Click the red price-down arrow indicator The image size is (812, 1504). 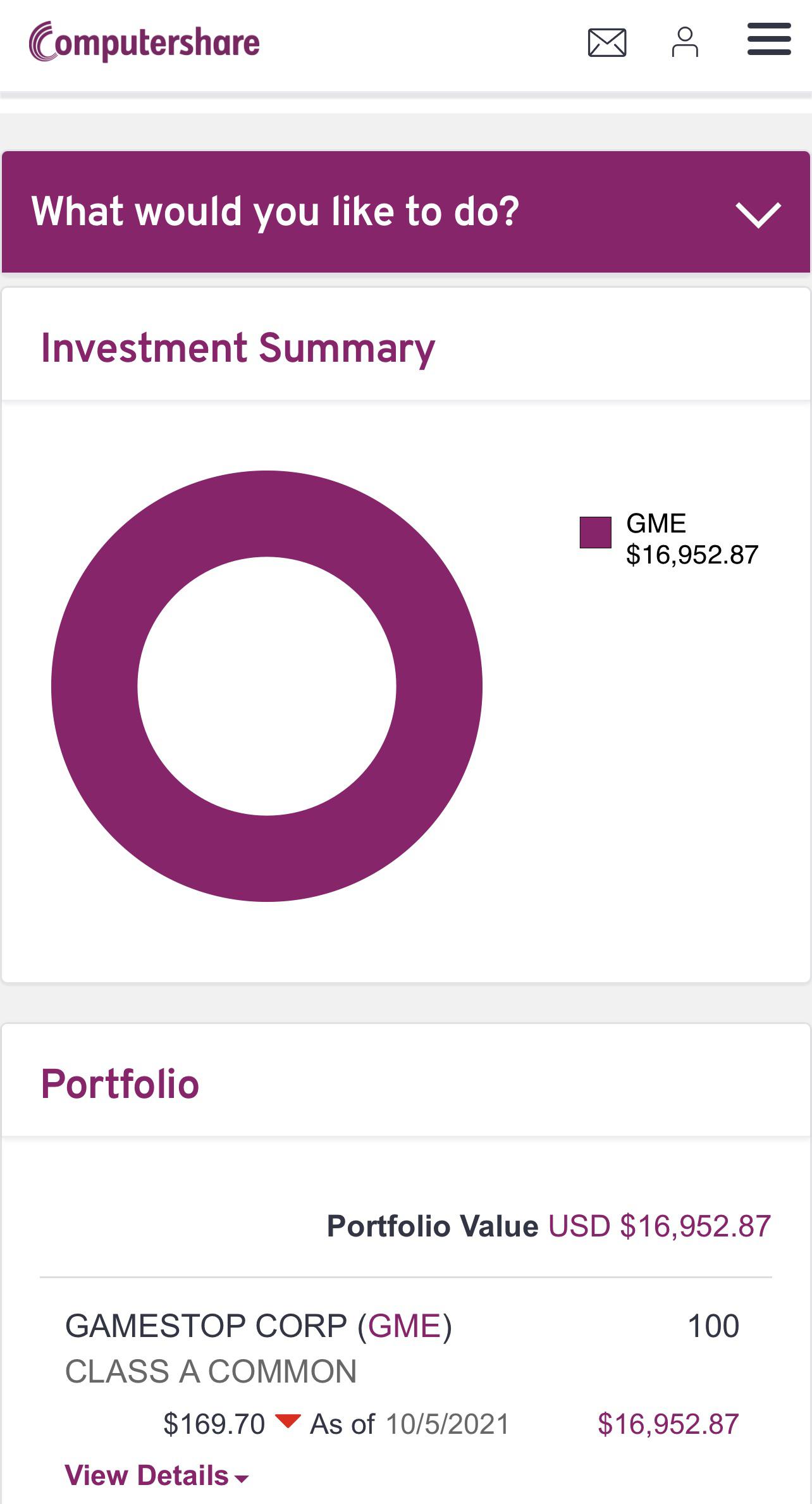[288, 1421]
